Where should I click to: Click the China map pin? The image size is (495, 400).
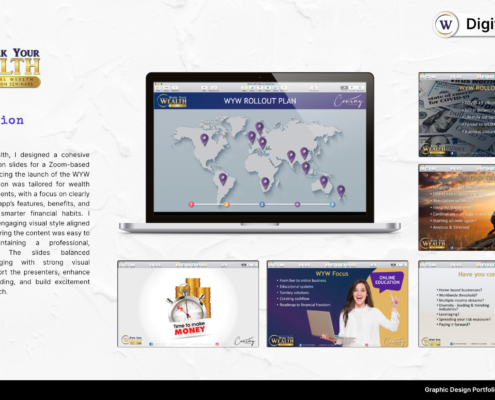[304, 153]
